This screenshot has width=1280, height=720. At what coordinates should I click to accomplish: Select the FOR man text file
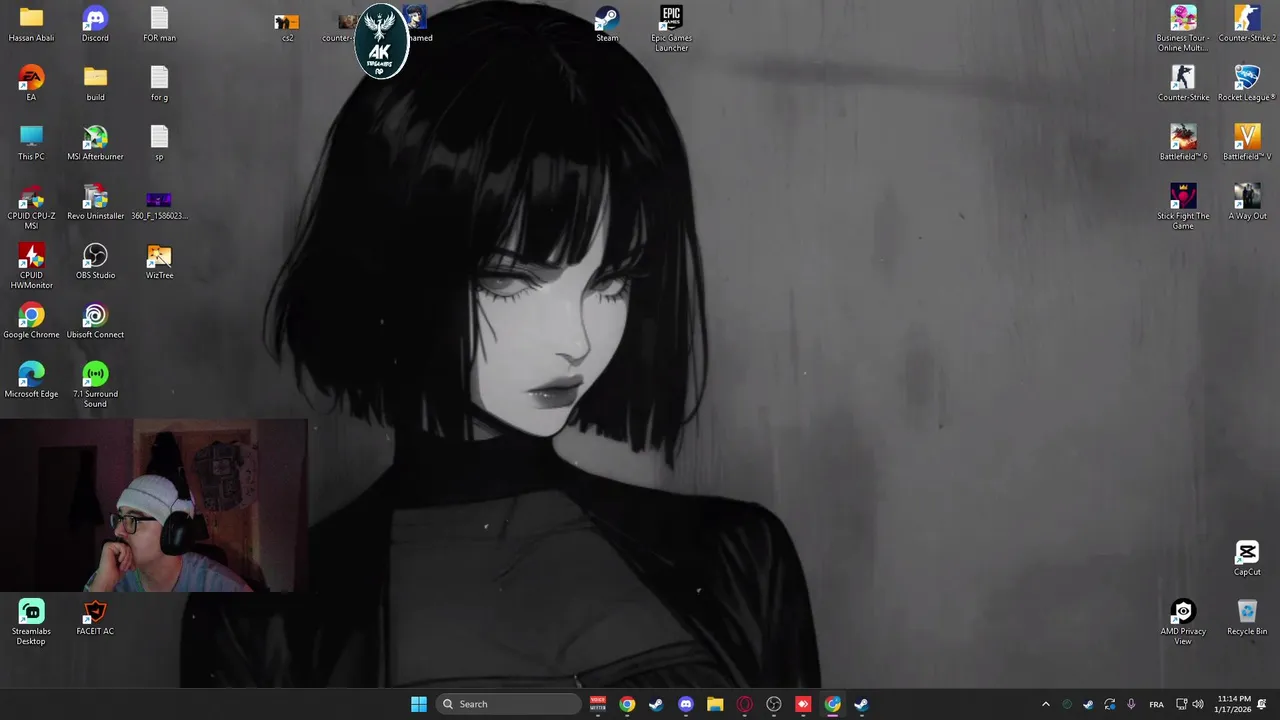click(159, 25)
